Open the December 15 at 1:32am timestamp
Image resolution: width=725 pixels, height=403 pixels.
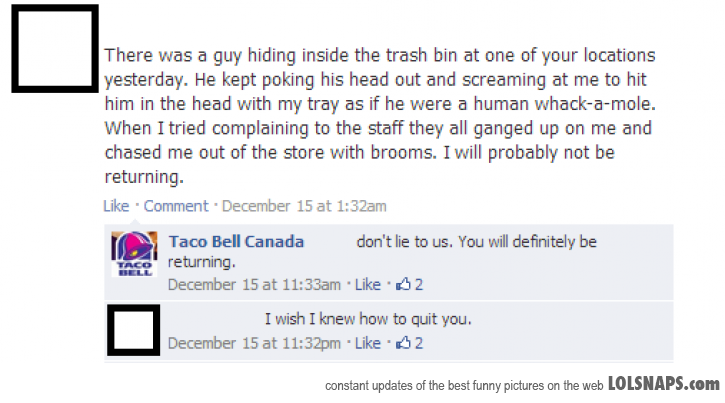point(304,206)
